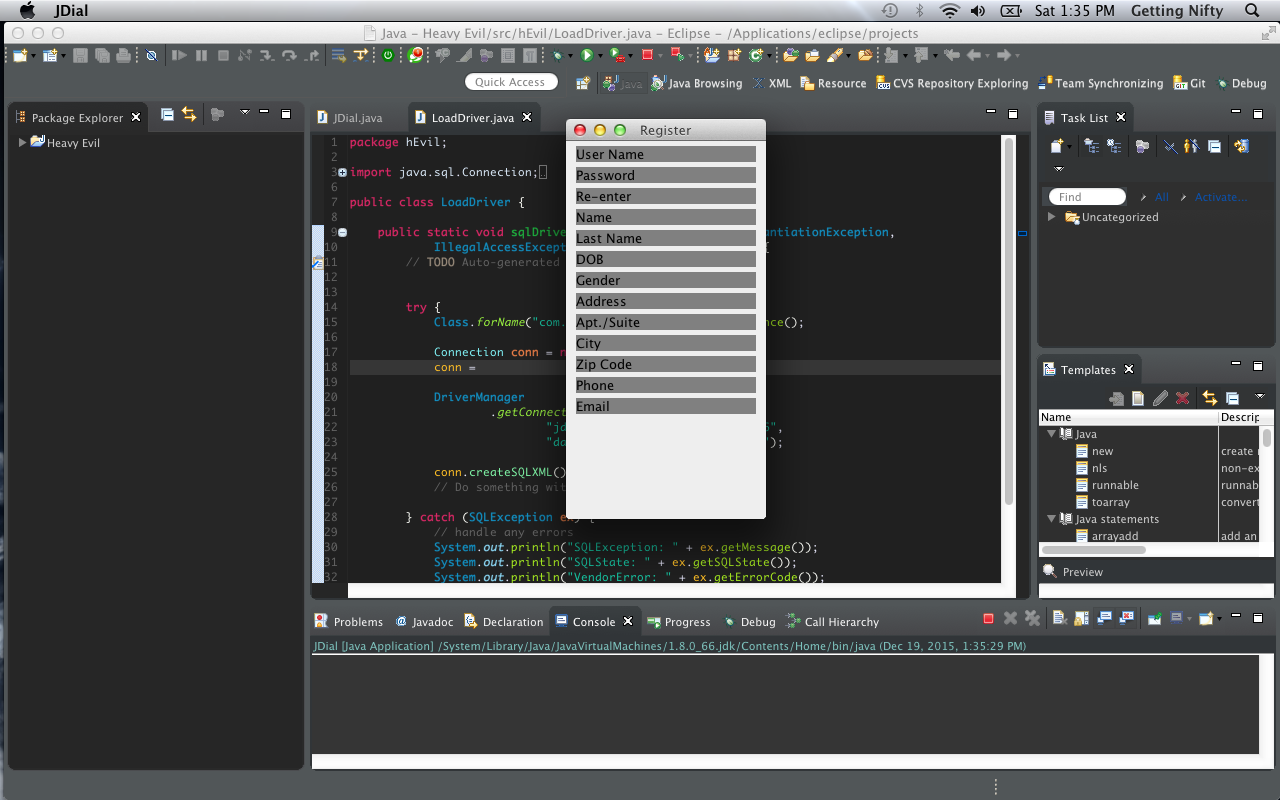
Task: Click Synchronize Changed icon in Task List
Action: [x=1241, y=146]
